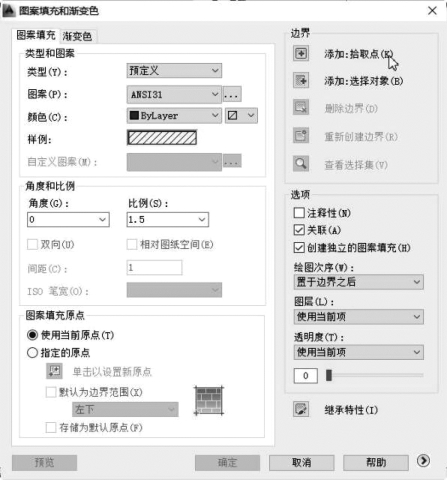Click the Cancel (取消) button
This screenshot has width=447, height=480.
click(302, 463)
